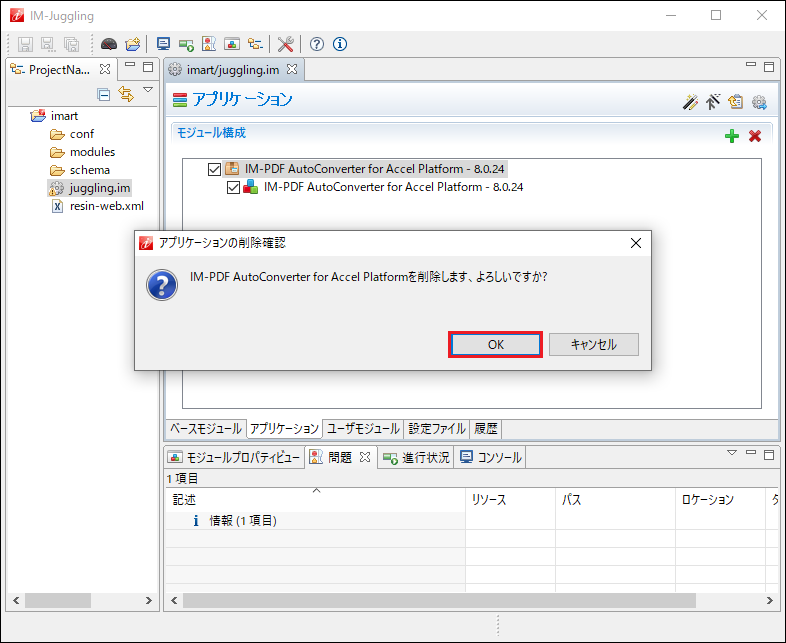This screenshot has height=643, width=786.
Task: Maximize the project navigator panel
Action: [148, 67]
